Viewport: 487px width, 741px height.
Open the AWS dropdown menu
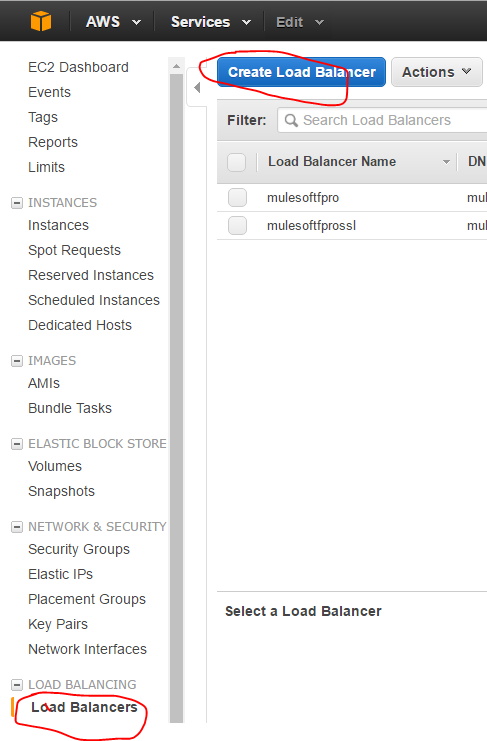[x=113, y=22]
